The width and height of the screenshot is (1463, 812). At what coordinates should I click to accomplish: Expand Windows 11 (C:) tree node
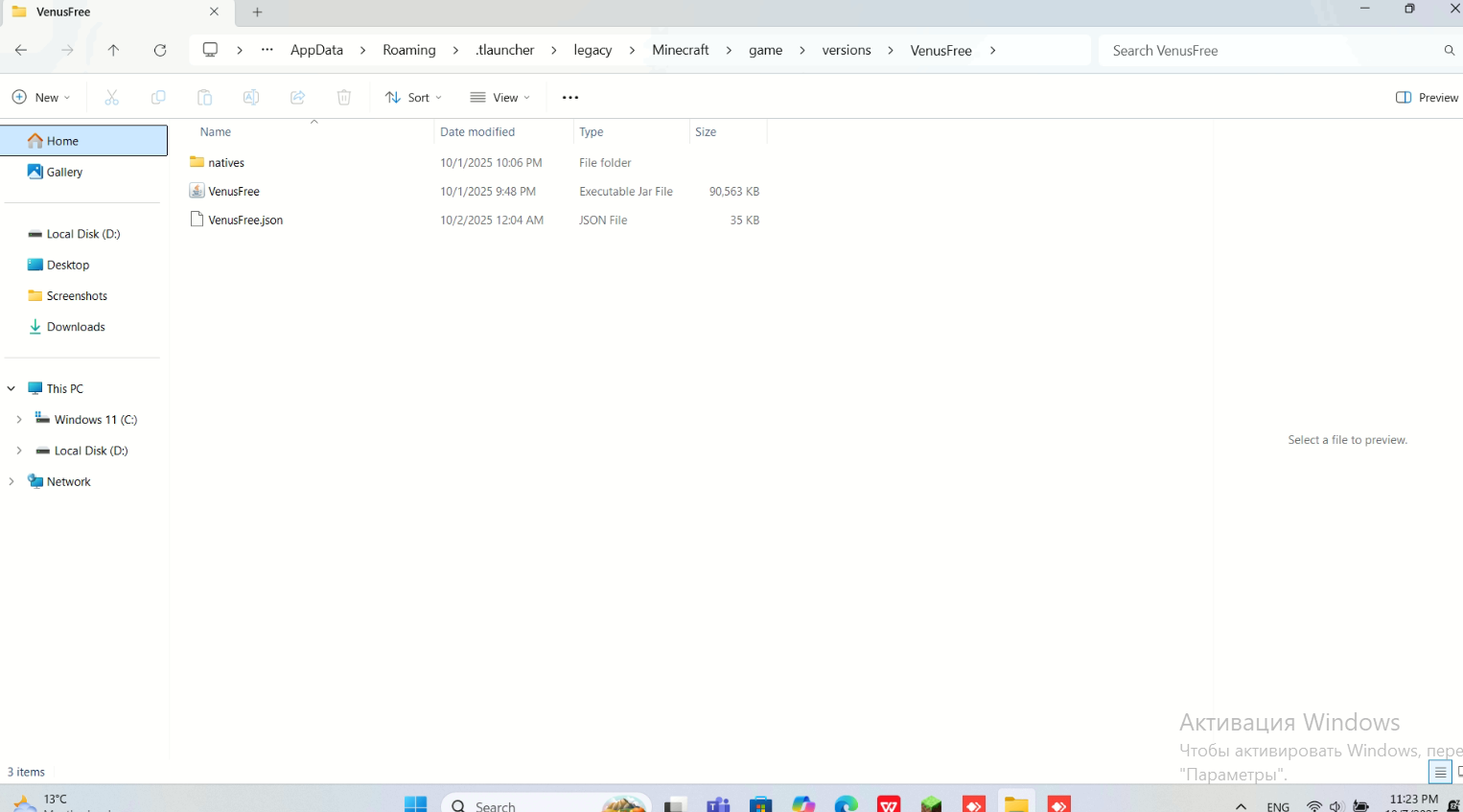point(19,420)
